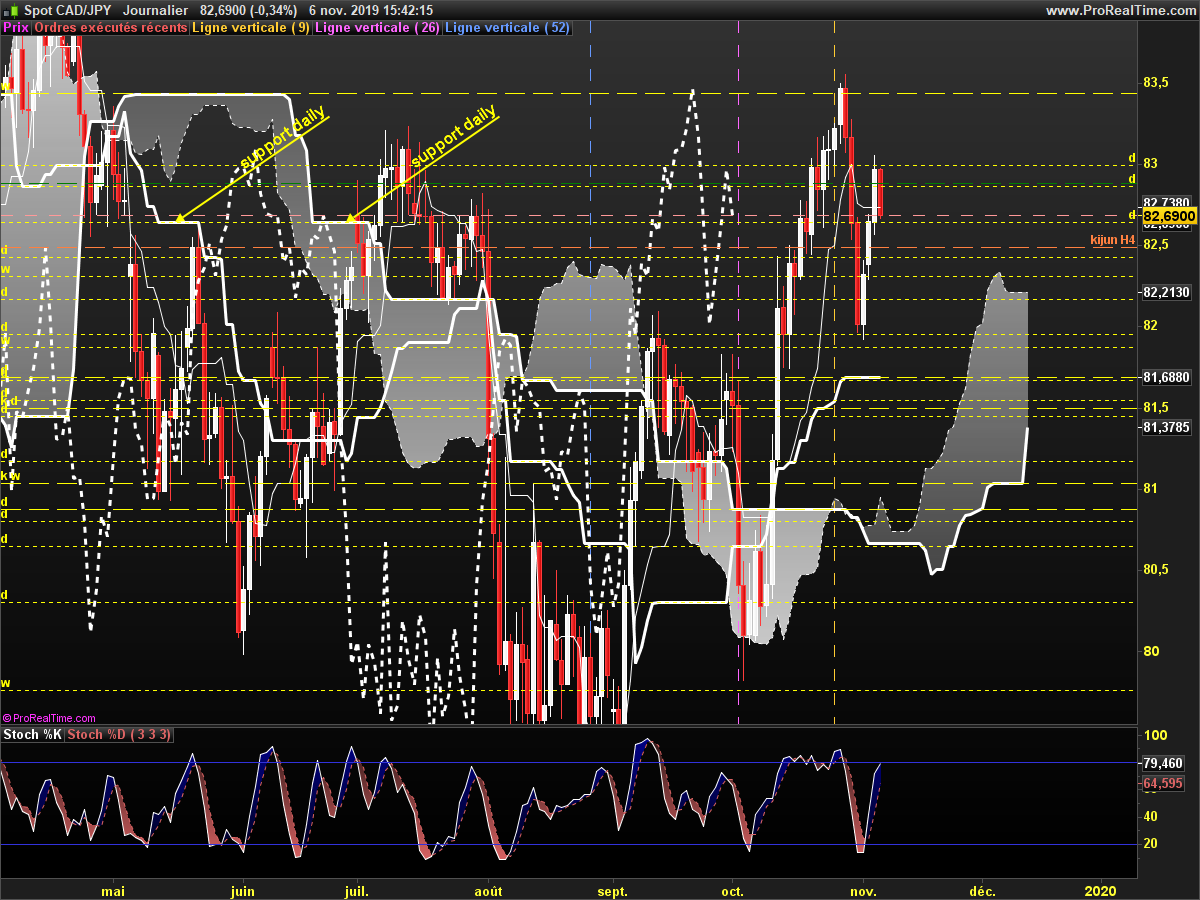Click the déc. label on the time axis
This screenshot has height=900, width=1200.
(982, 890)
